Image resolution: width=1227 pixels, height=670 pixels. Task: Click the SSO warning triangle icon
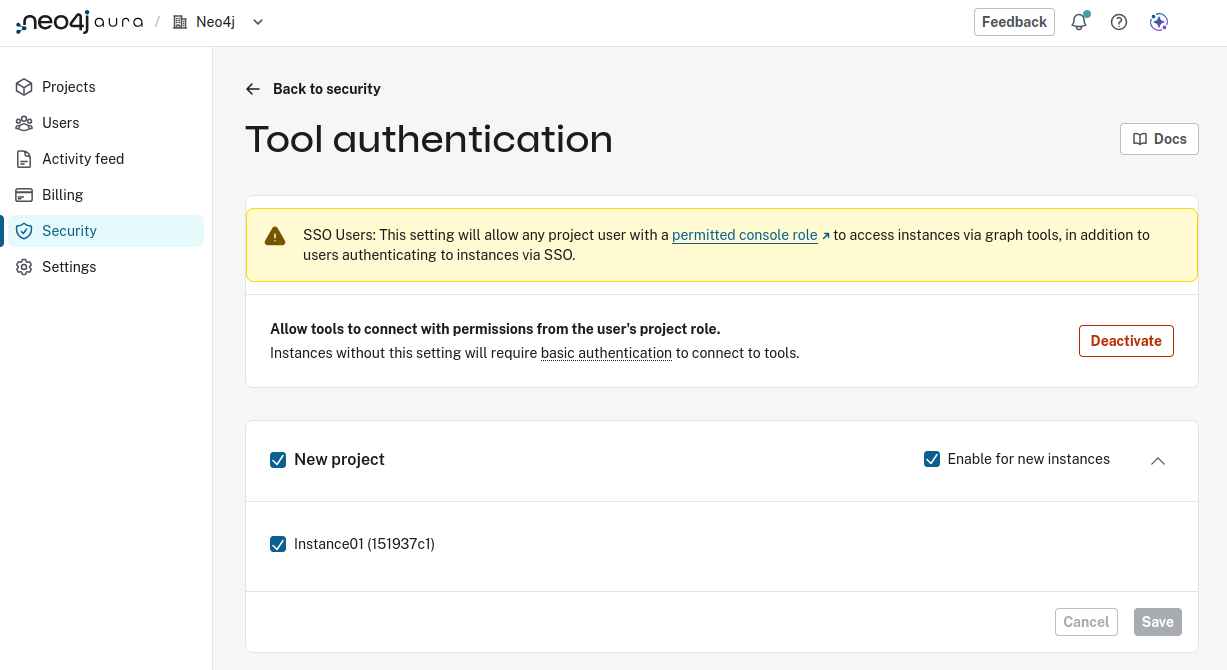click(275, 236)
